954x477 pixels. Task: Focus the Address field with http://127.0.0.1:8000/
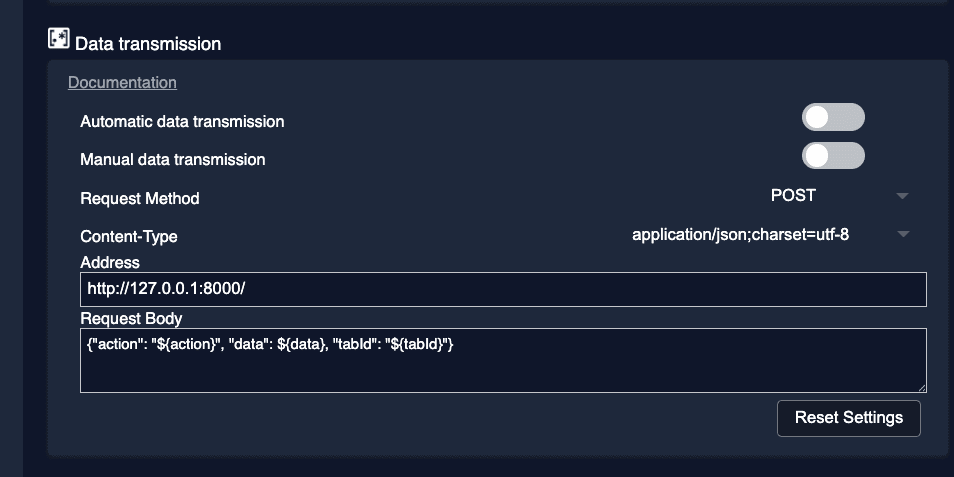[503, 289]
